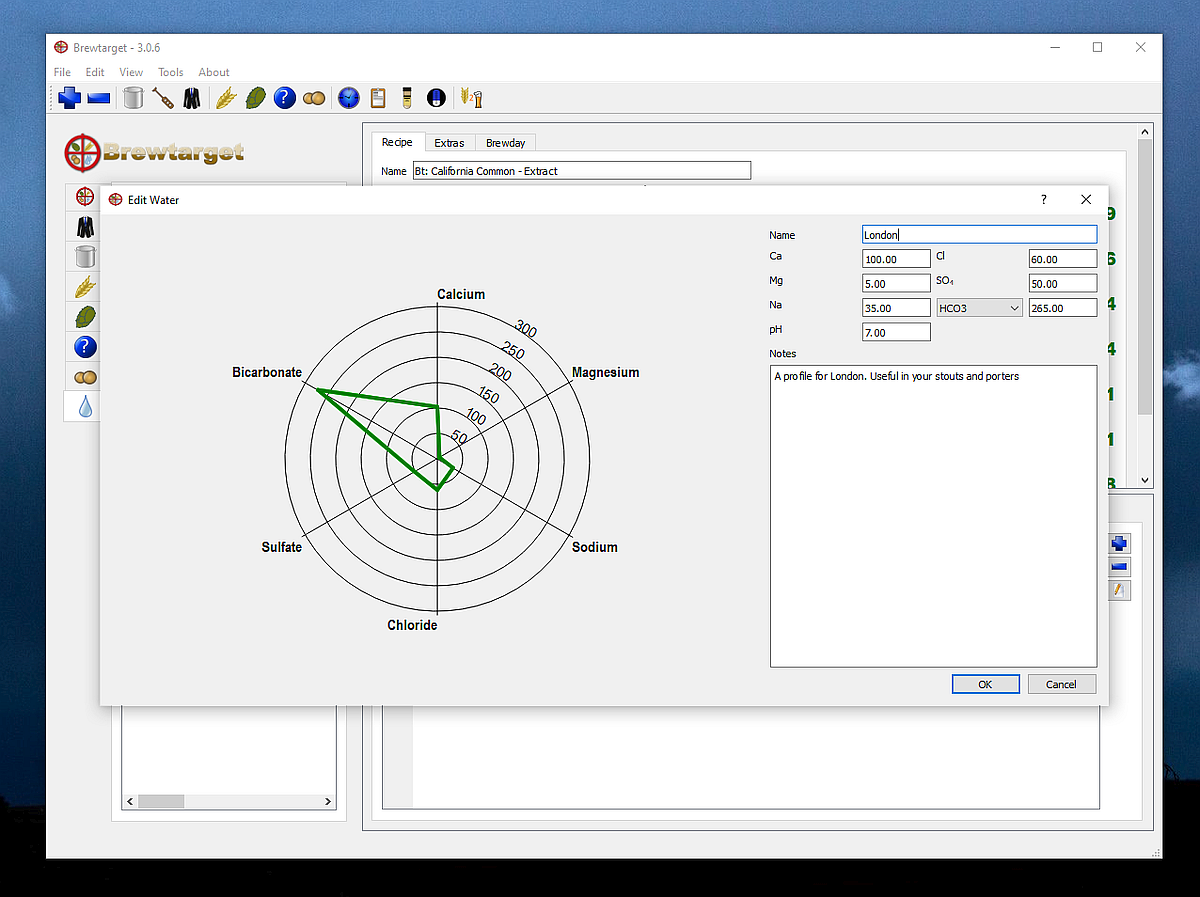The height and width of the screenshot is (897, 1200).
Task: Click the horizontal scrollbar thumb in left tree panel
Action: tap(161, 801)
